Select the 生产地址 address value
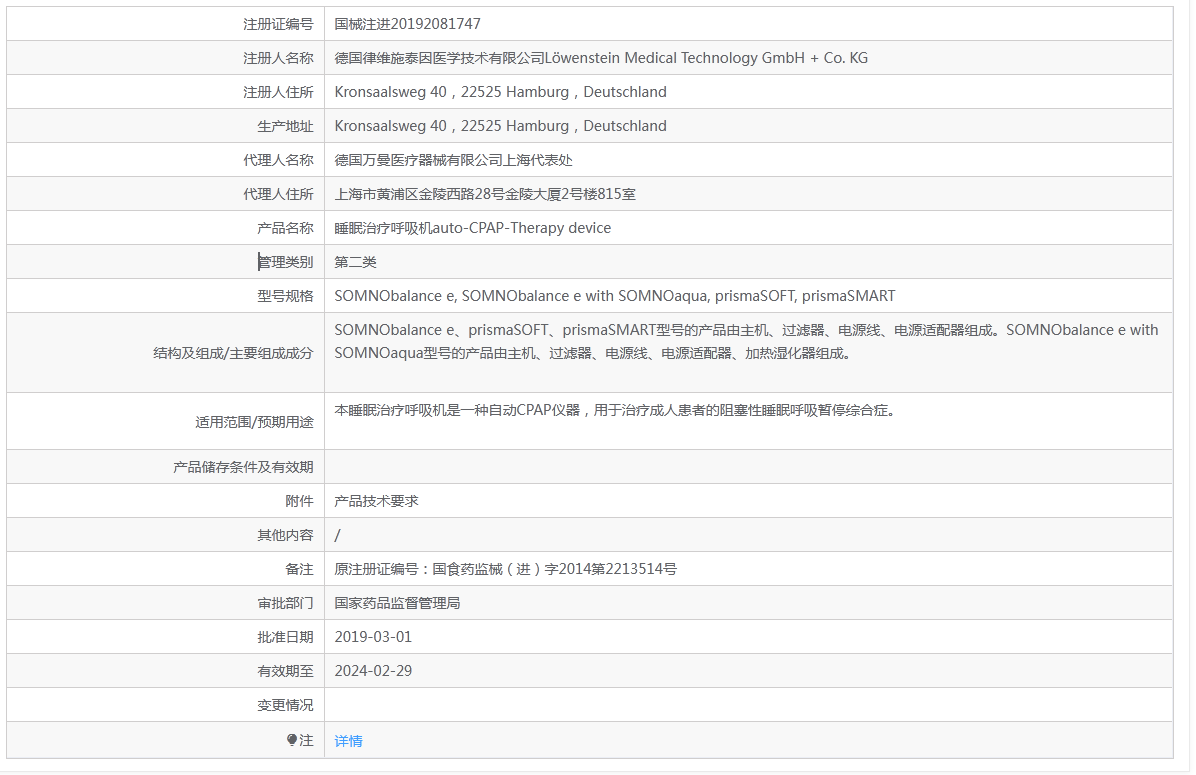1196x775 pixels. pos(500,126)
